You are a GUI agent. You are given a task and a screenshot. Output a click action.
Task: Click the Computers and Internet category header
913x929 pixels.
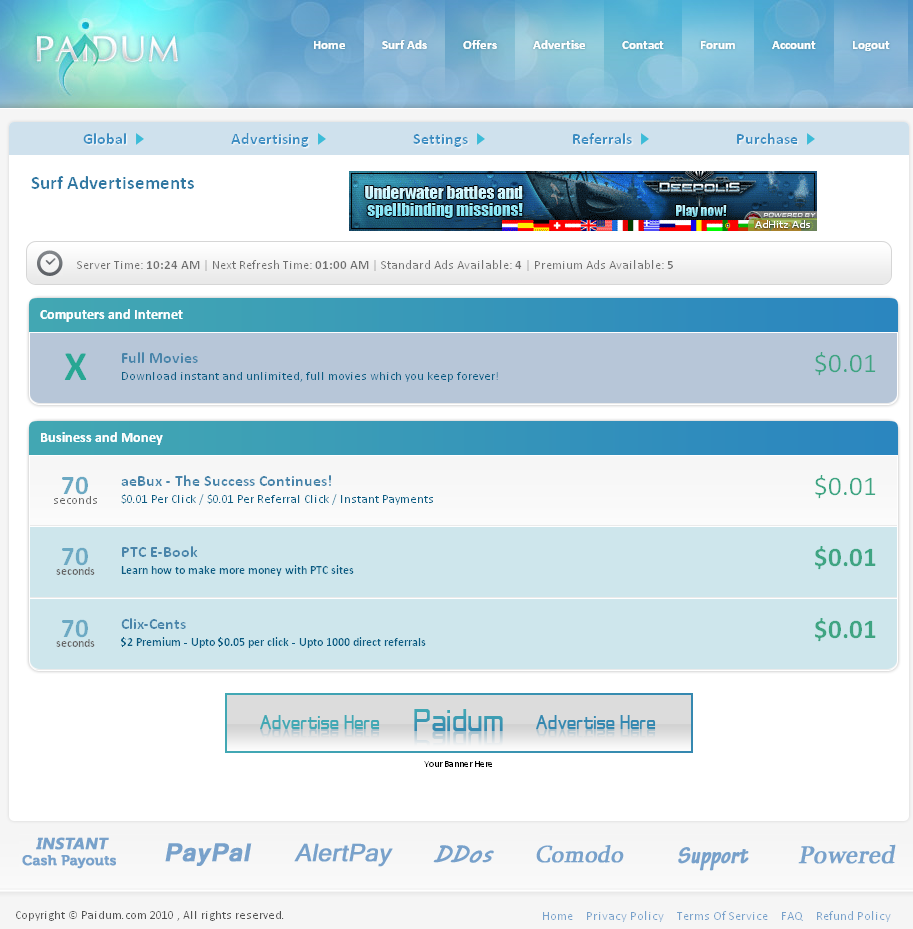click(x=463, y=315)
